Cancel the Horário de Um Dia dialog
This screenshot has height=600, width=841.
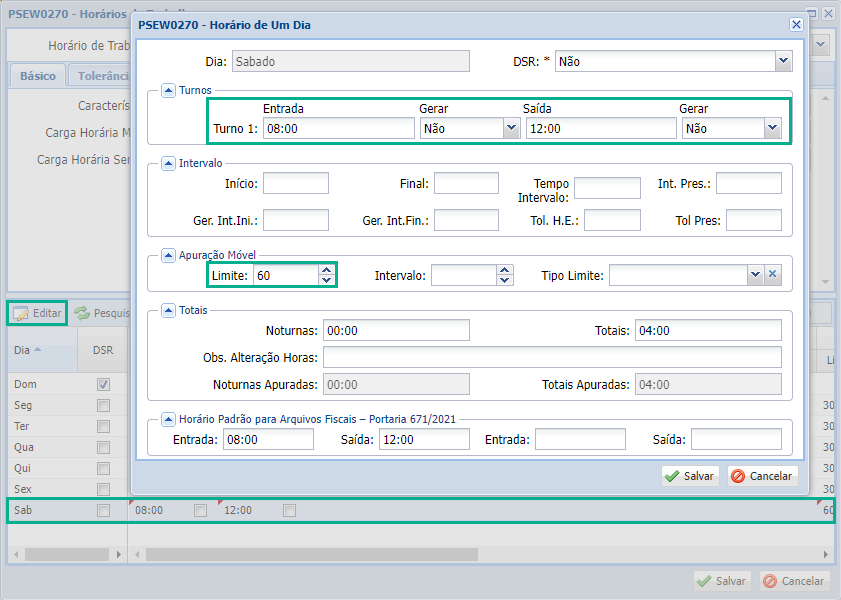pyautogui.click(x=763, y=476)
